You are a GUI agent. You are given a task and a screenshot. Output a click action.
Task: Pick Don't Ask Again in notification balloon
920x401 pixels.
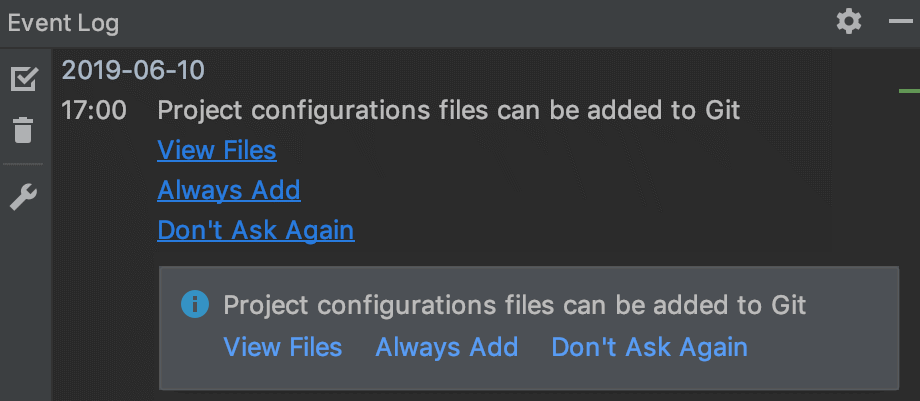(649, 347)
